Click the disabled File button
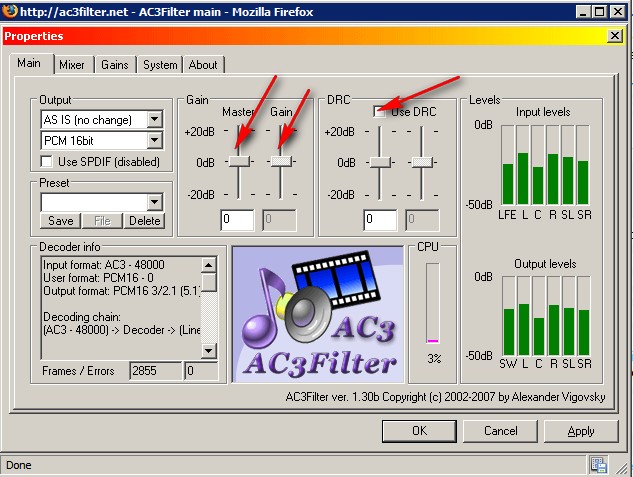Screen dimensions: 633x477 click(x=102, y=221)
